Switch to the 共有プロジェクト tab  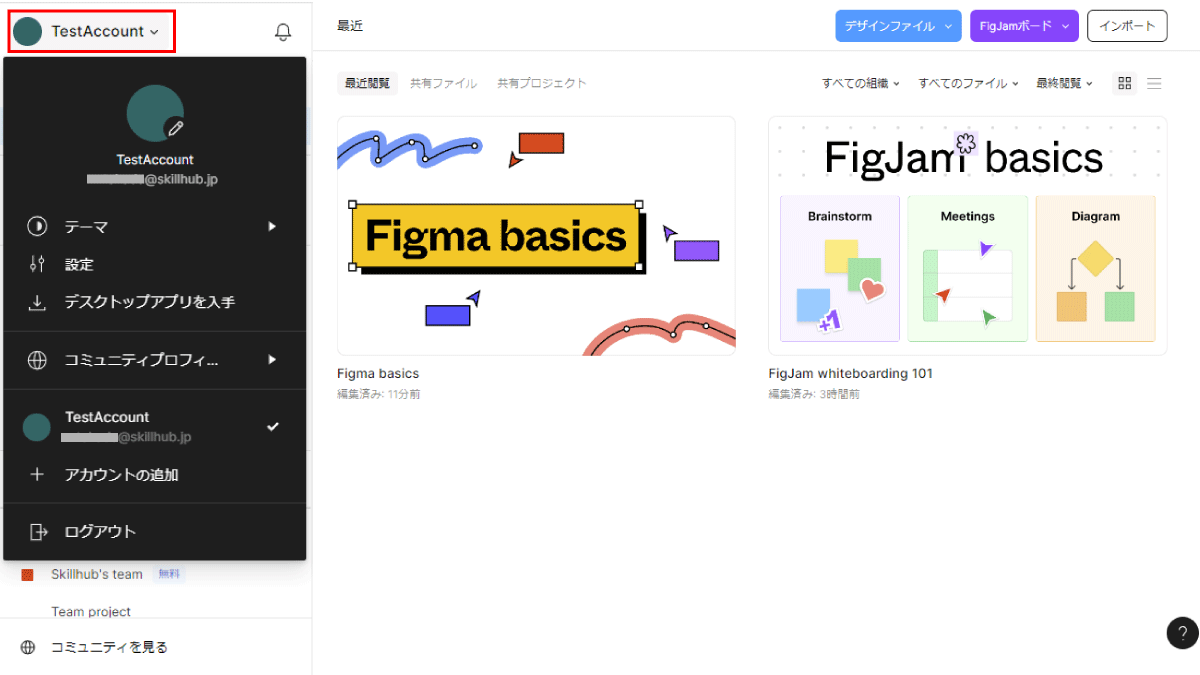point(542,83)
